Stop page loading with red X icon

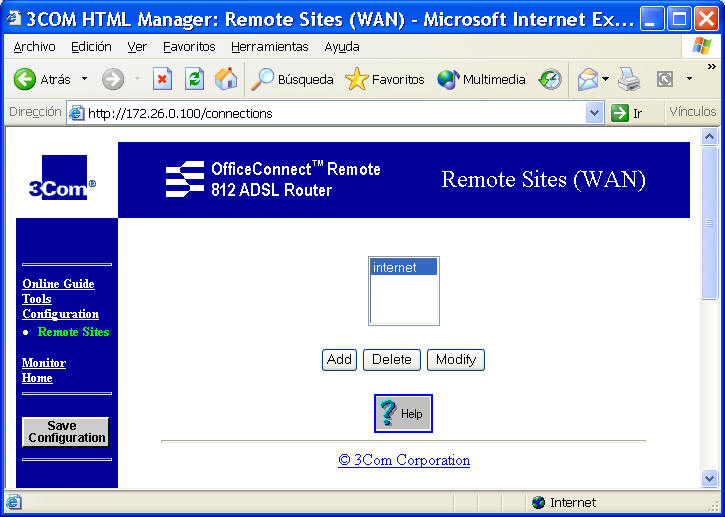pos(162,79)
